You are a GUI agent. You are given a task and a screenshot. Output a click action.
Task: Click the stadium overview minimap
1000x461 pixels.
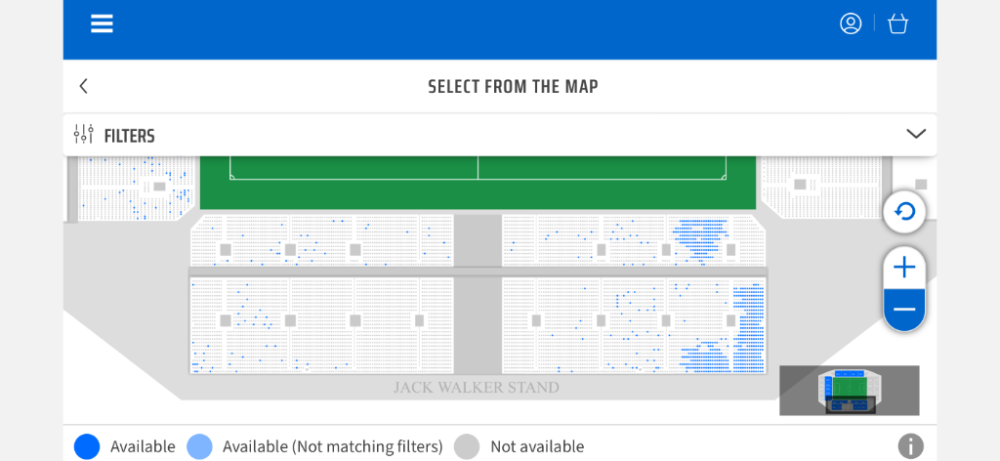point(849,390)
